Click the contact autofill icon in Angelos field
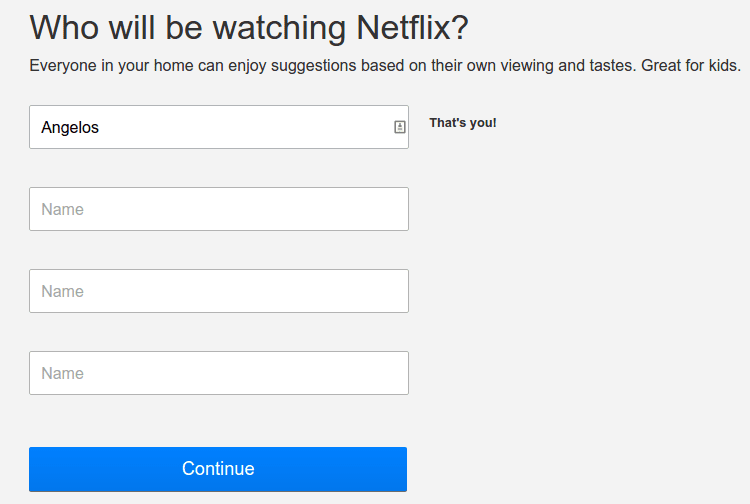 399,127
